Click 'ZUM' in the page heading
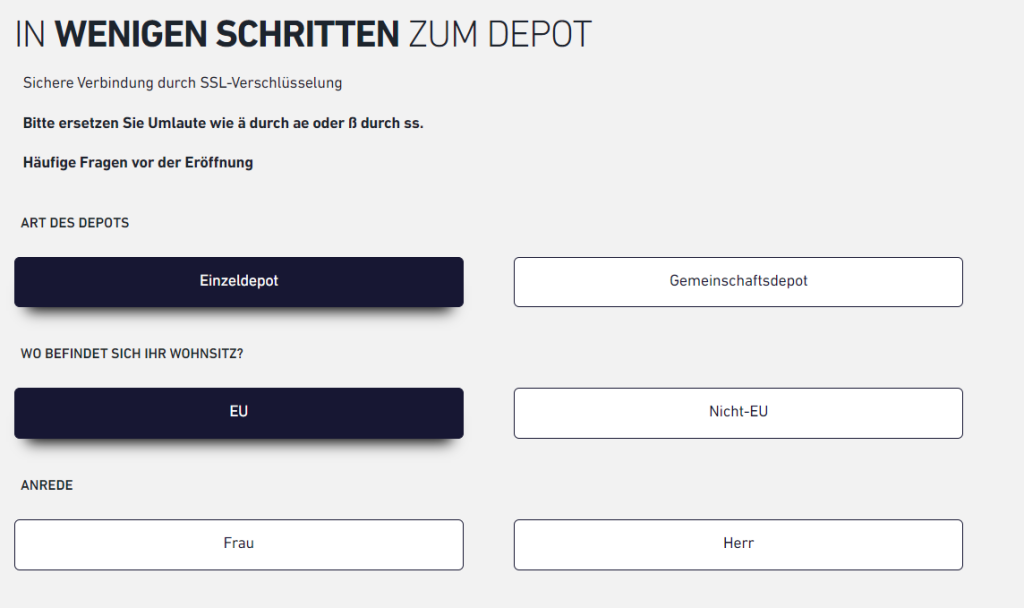 click(446, 35)
